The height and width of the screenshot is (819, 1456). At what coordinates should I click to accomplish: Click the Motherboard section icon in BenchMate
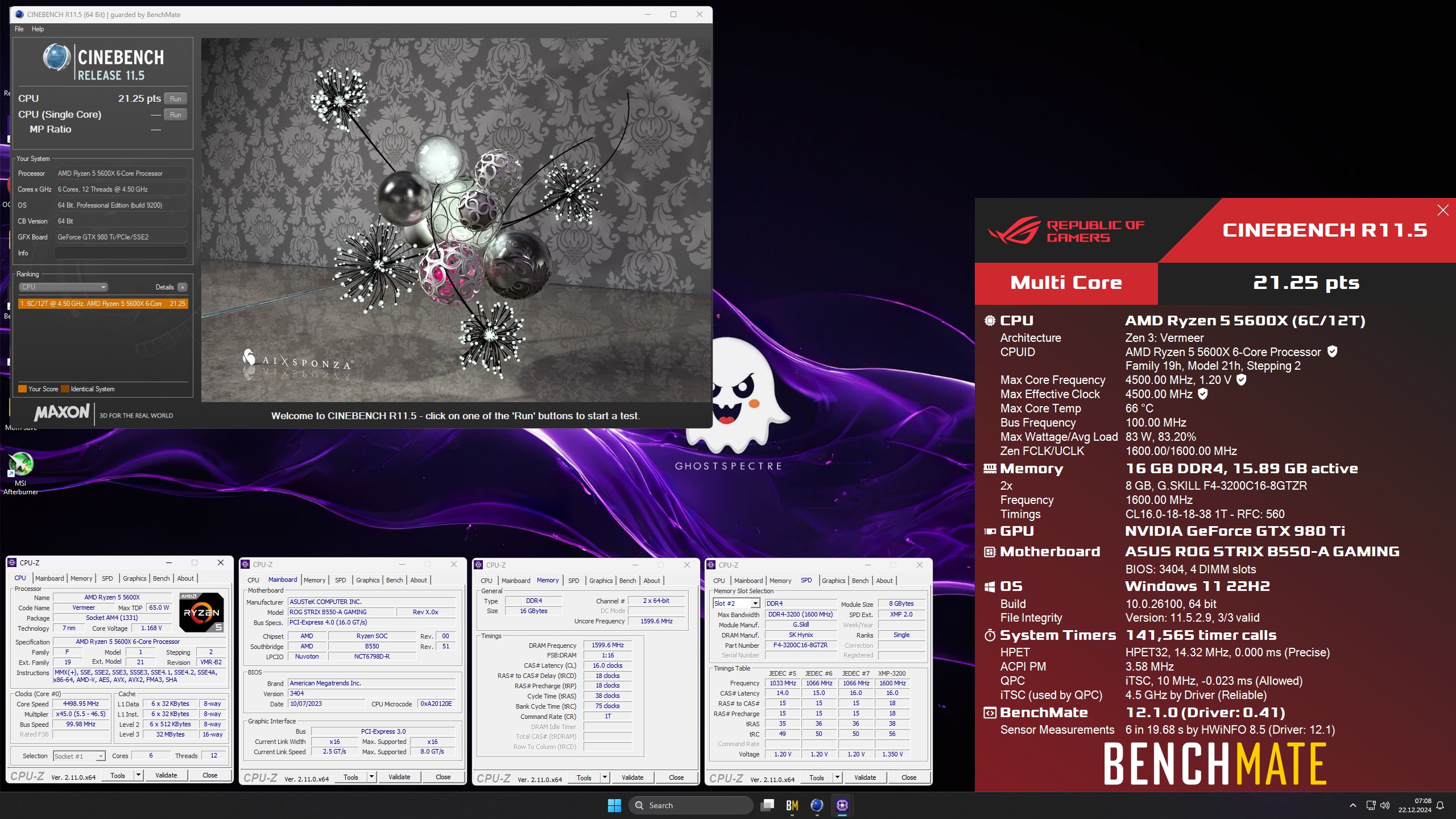pyautogui.click(x=990, y=552)
